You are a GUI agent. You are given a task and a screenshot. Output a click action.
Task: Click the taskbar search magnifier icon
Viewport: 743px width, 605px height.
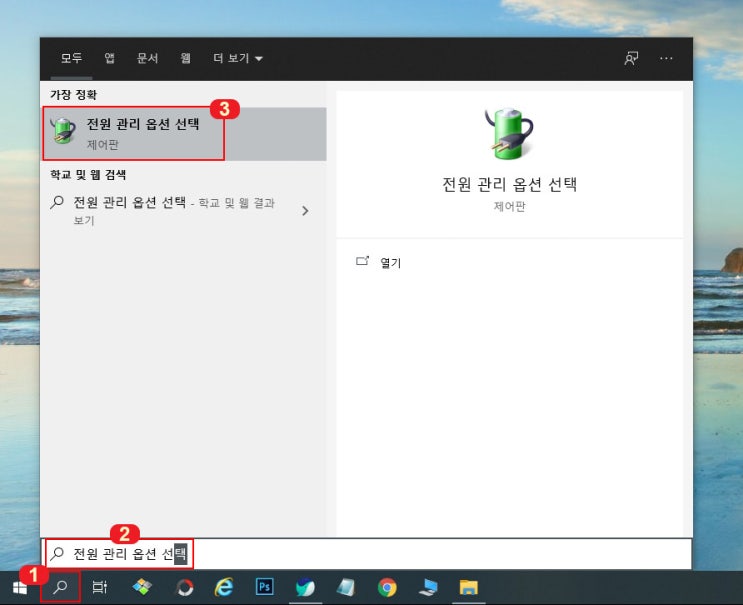click(60, 587)
